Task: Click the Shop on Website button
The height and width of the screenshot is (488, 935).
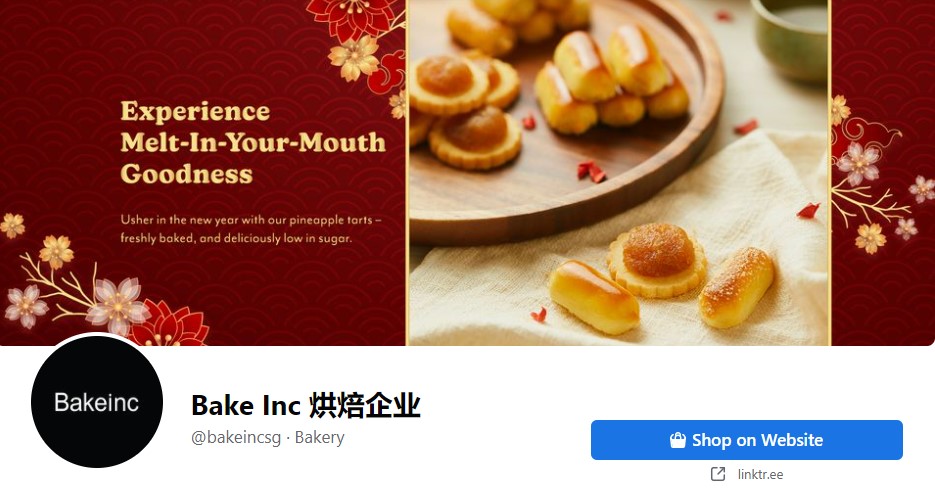Action: point(747,440)
